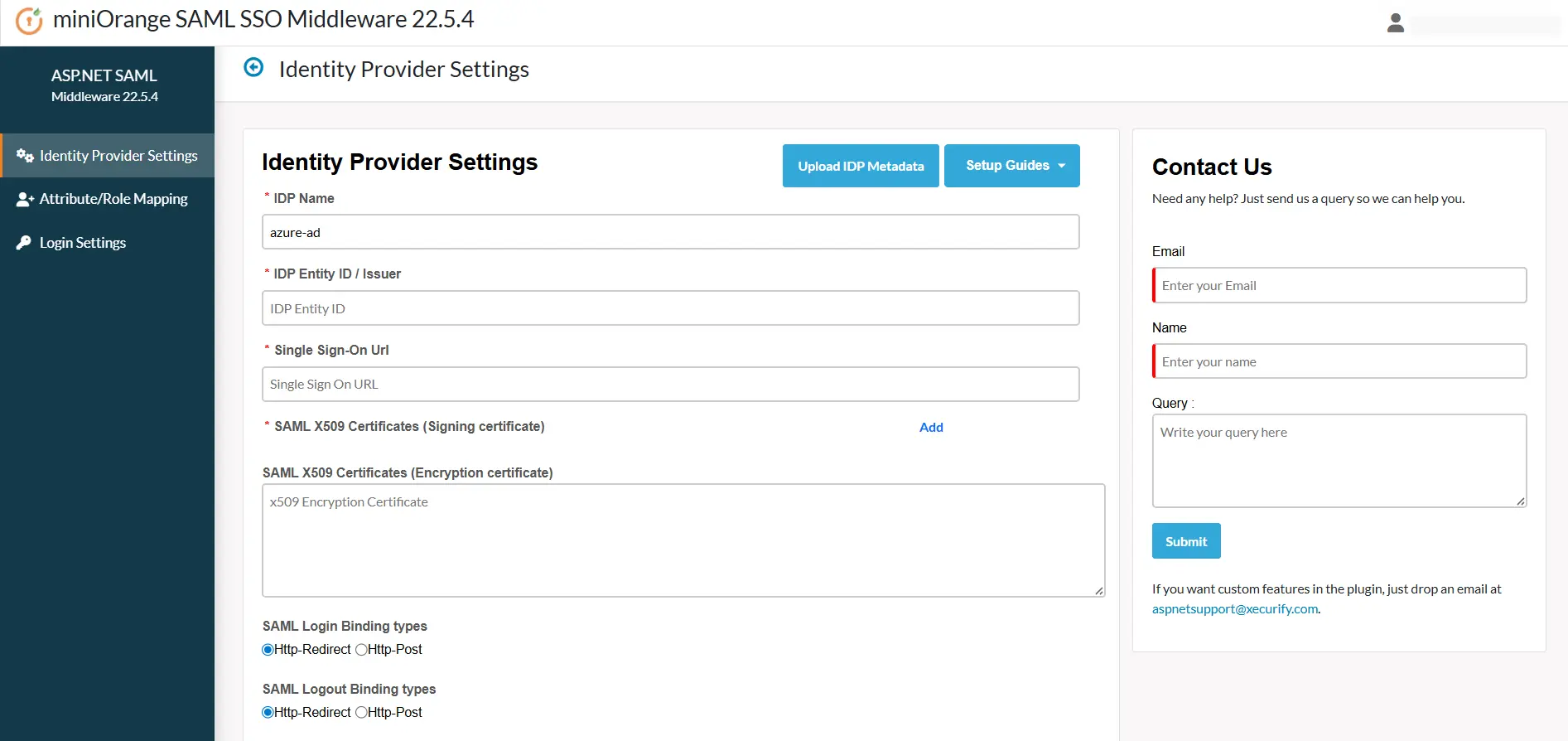Viewport: 1568px width, 741px height.
Task: Choose Http-Post for SAML Logout Binding
Action: tap(361, 713)
